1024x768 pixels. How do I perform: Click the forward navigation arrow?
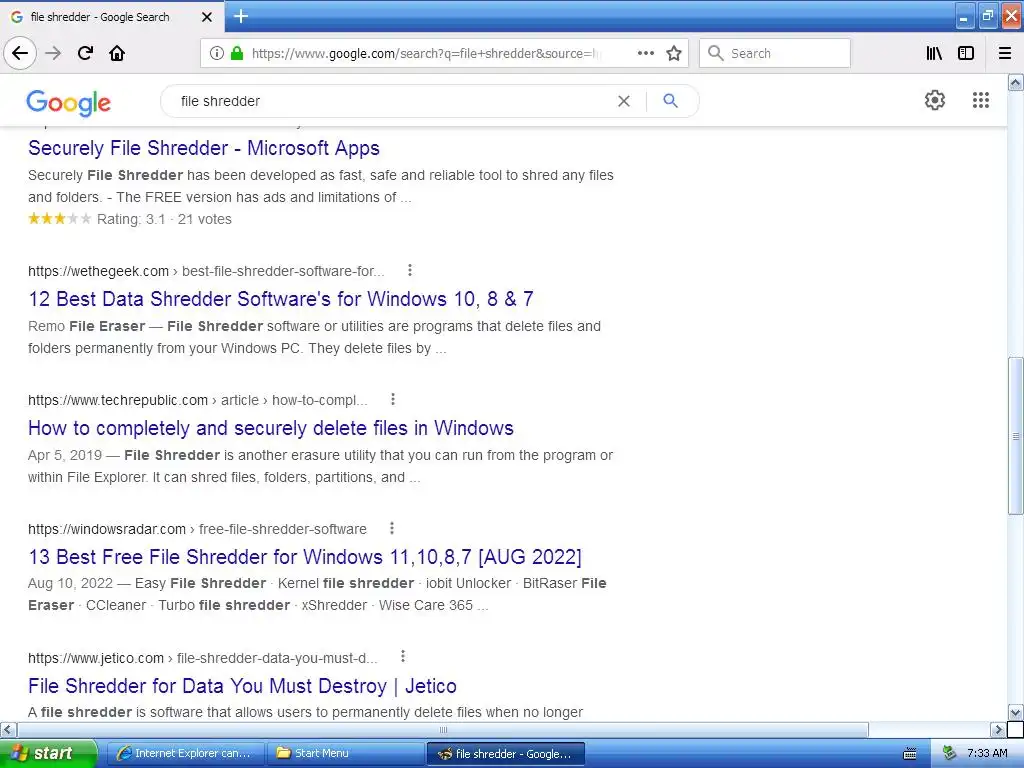[53, 53]
